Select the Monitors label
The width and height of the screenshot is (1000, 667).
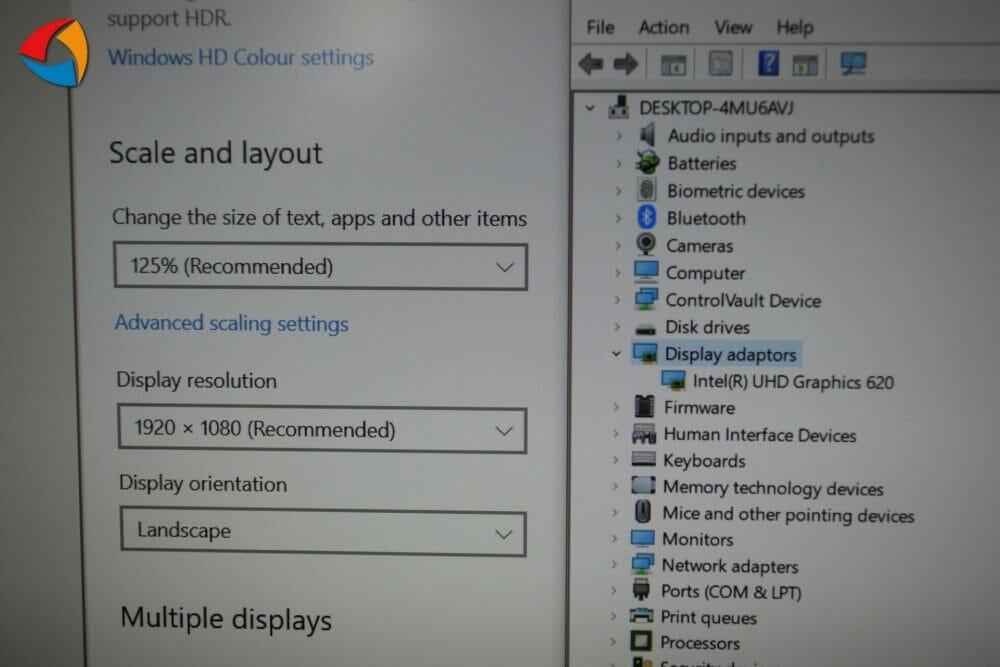pyautogui.click(x=698, y=539)
